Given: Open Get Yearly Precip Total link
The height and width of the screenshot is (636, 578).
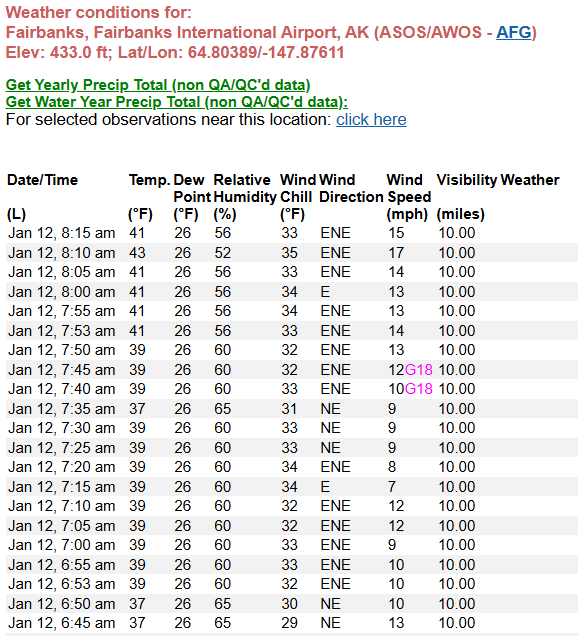Looking at the screenshot, I should coord(158,85).
